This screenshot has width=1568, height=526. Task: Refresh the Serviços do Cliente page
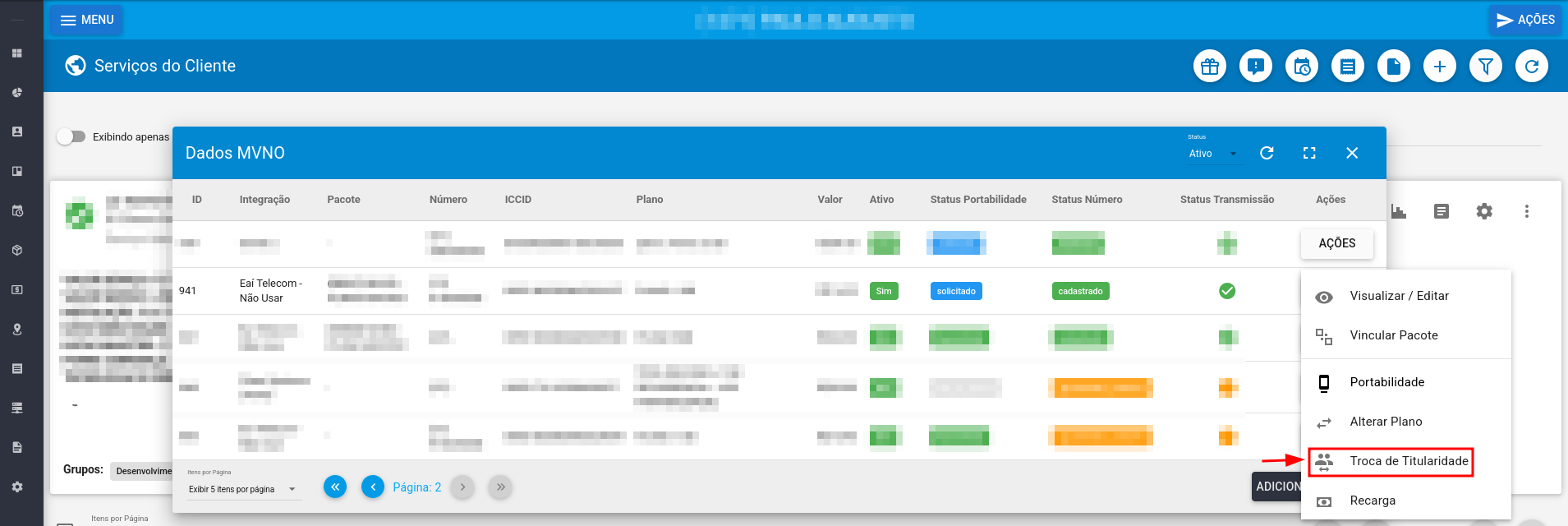(1532, 66)
